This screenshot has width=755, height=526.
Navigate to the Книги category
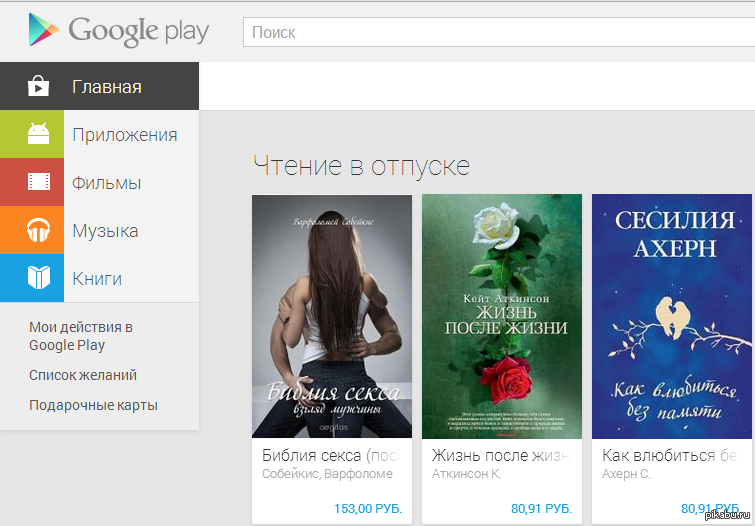point(97,279)
